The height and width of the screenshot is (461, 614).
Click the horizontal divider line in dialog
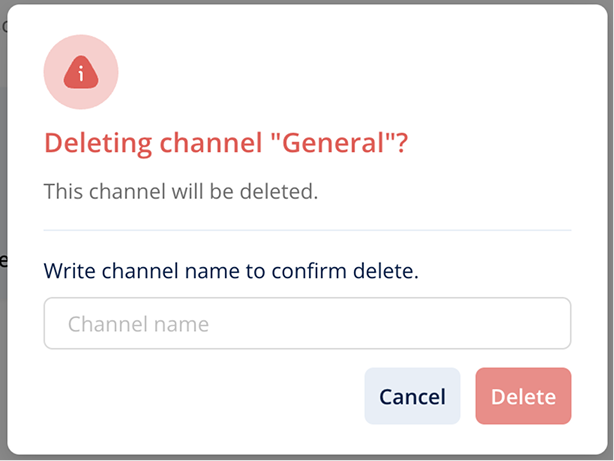point(307,230)
